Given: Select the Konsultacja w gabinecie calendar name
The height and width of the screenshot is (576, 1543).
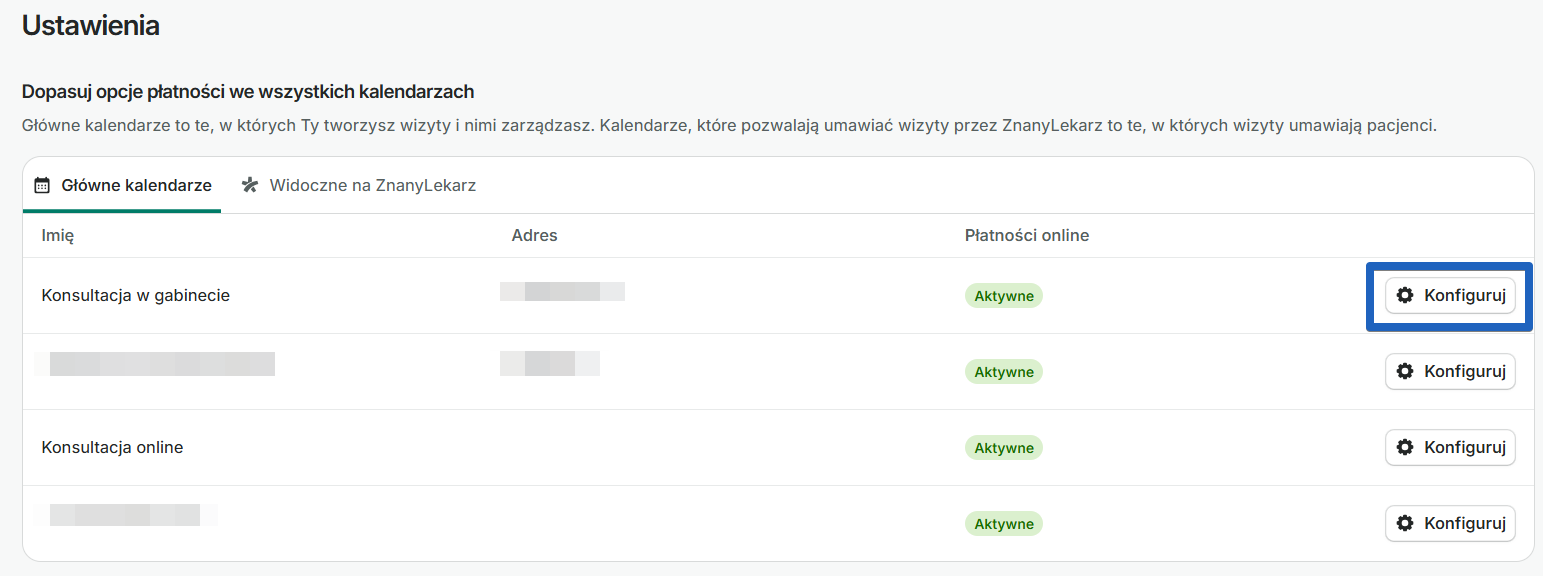Looking at the screenshot, I should [x=135, y=296].
